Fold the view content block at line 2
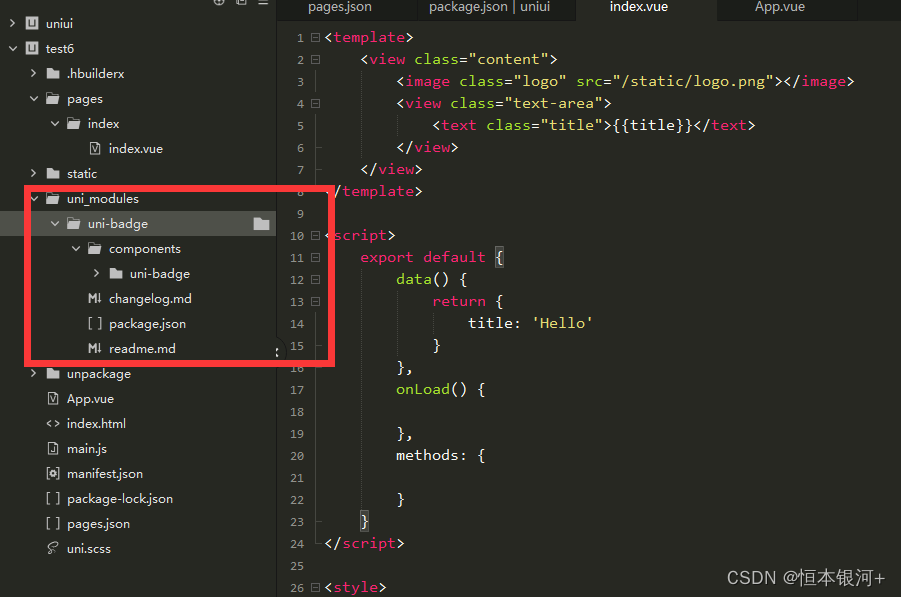901x597 pixels. pyautogui.click(x=315, y=59)
